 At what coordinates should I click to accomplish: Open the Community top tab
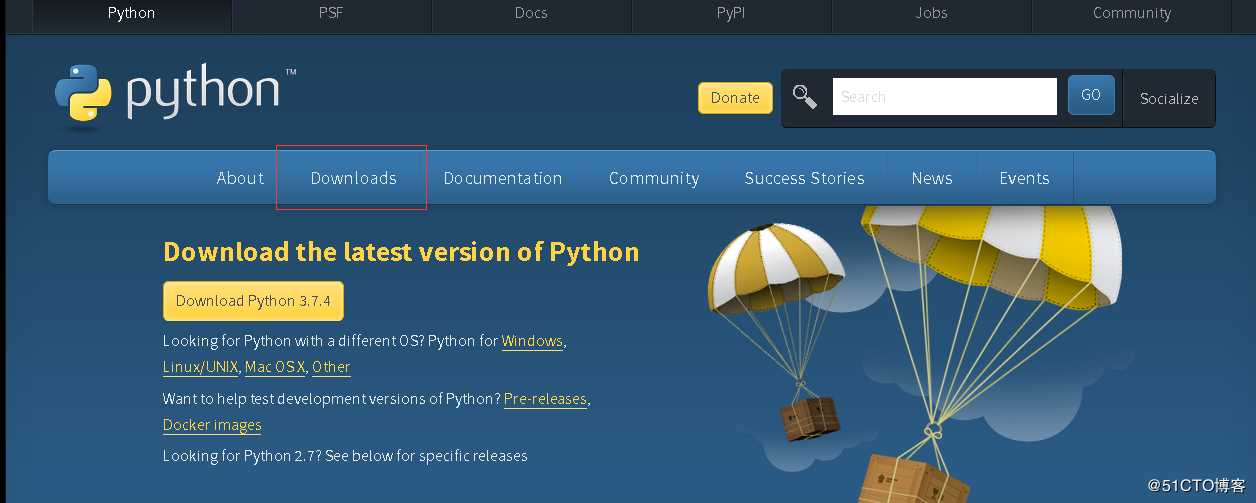(1132, 14)
